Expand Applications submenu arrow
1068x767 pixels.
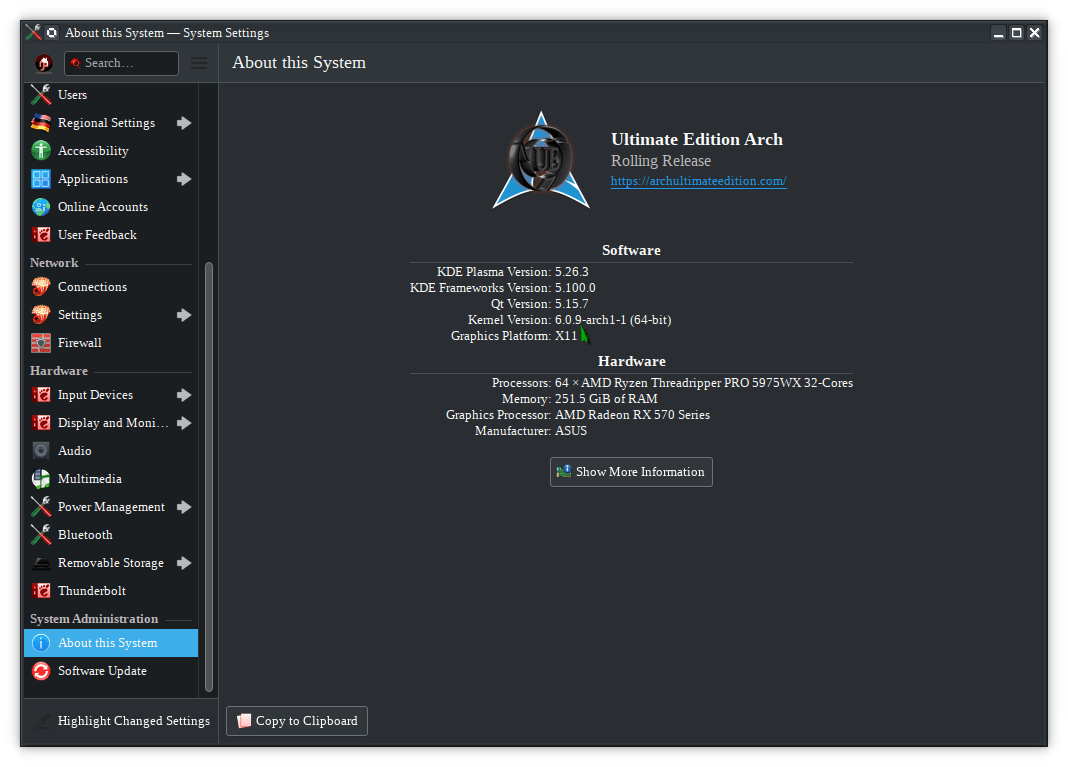[x=184, y=178]
